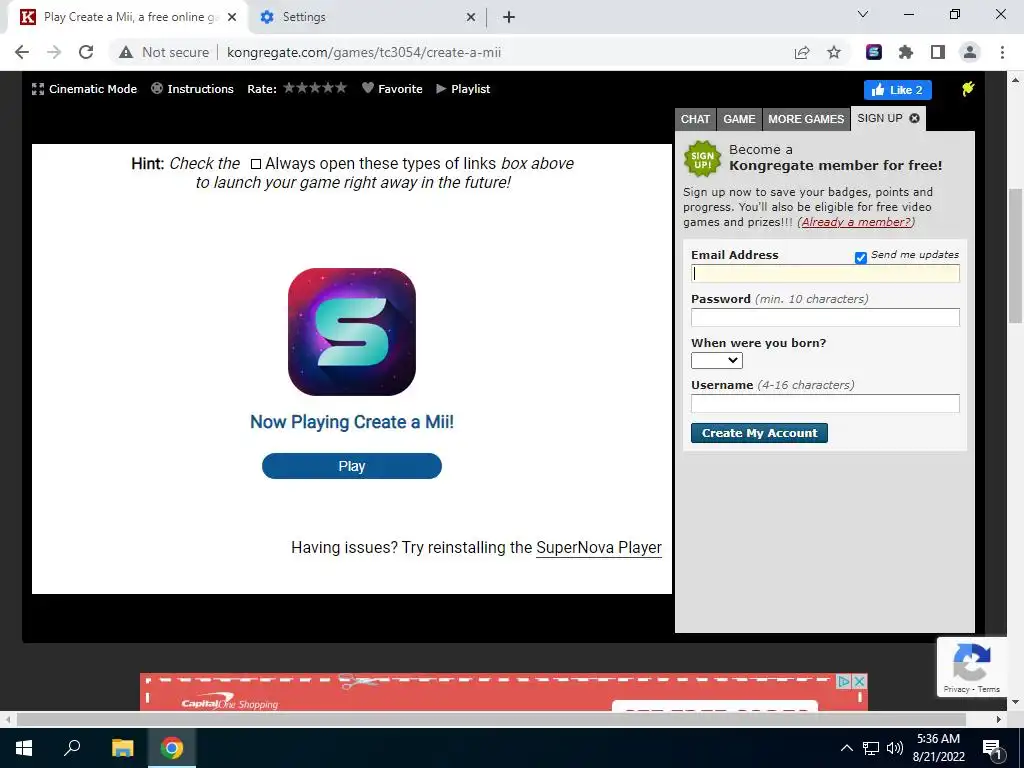1024x768 pixels.
Task: Open the taskbar clock and date
Action: tap(938, 748)
